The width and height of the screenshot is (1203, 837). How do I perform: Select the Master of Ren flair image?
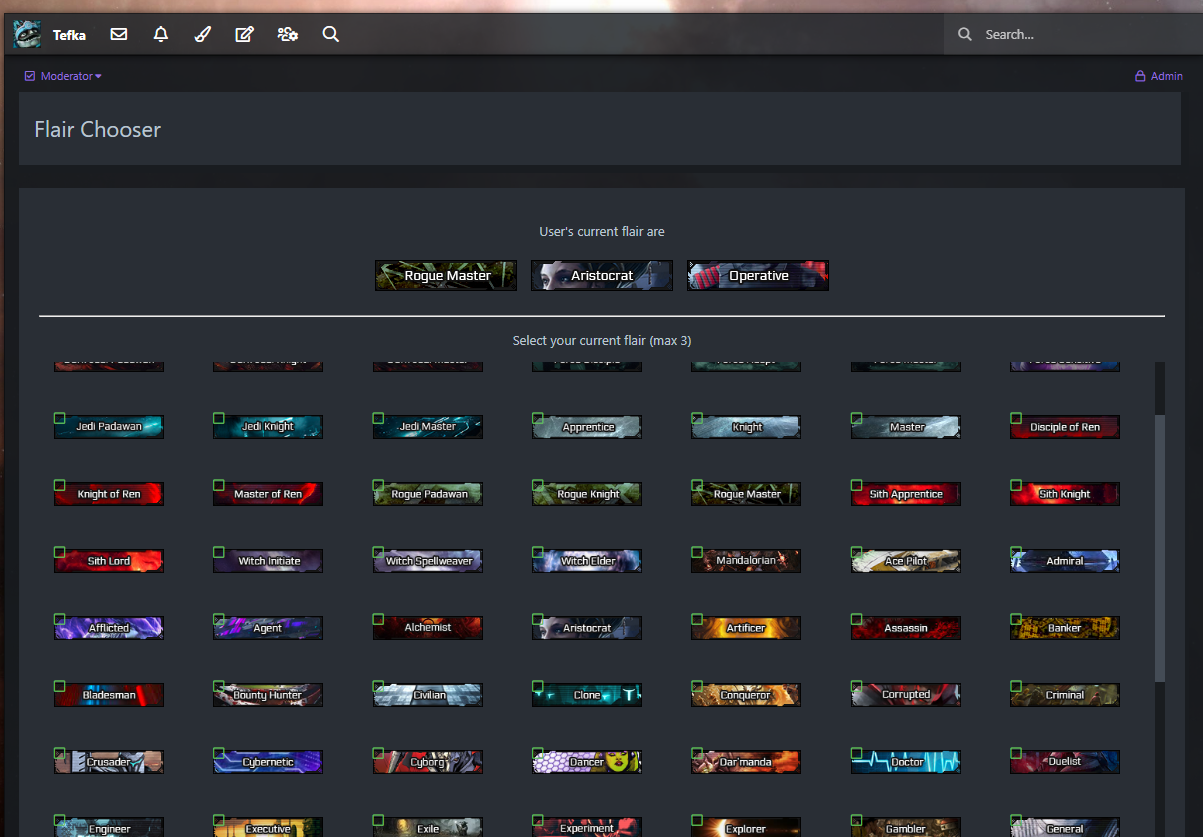pyautogui.click(x=268, y=494)
